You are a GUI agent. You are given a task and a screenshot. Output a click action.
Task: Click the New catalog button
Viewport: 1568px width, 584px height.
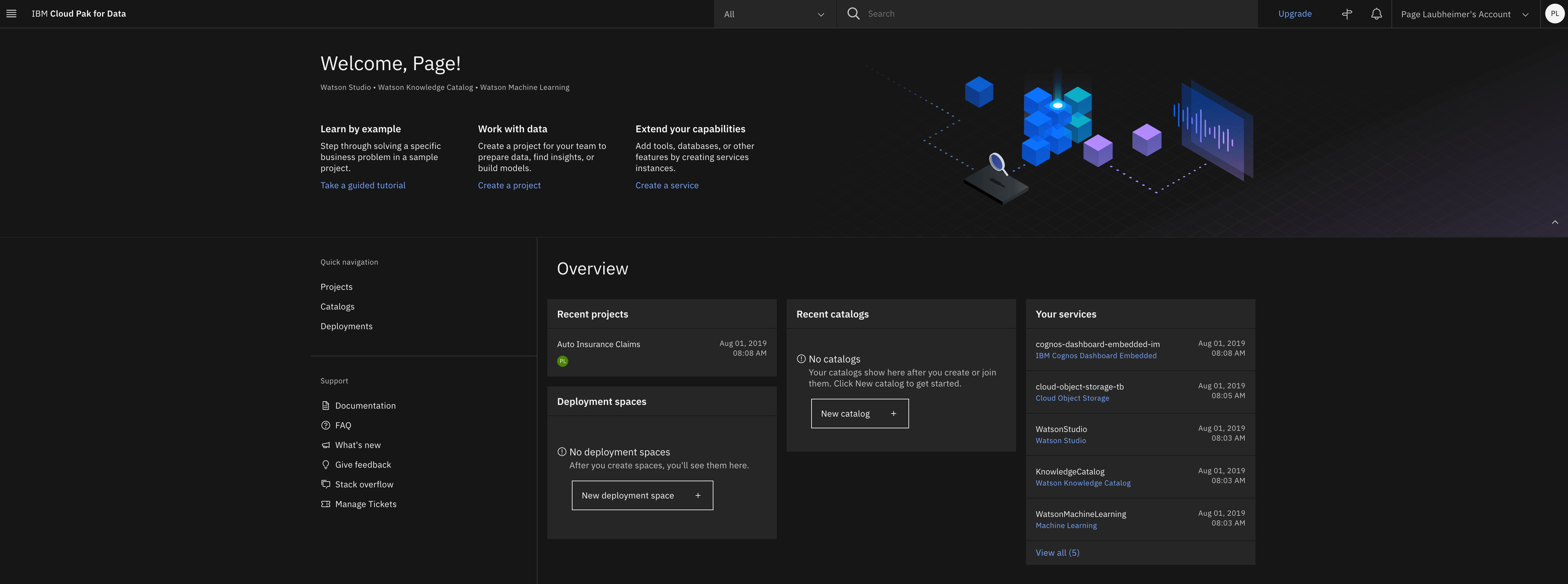coord(859,414)
